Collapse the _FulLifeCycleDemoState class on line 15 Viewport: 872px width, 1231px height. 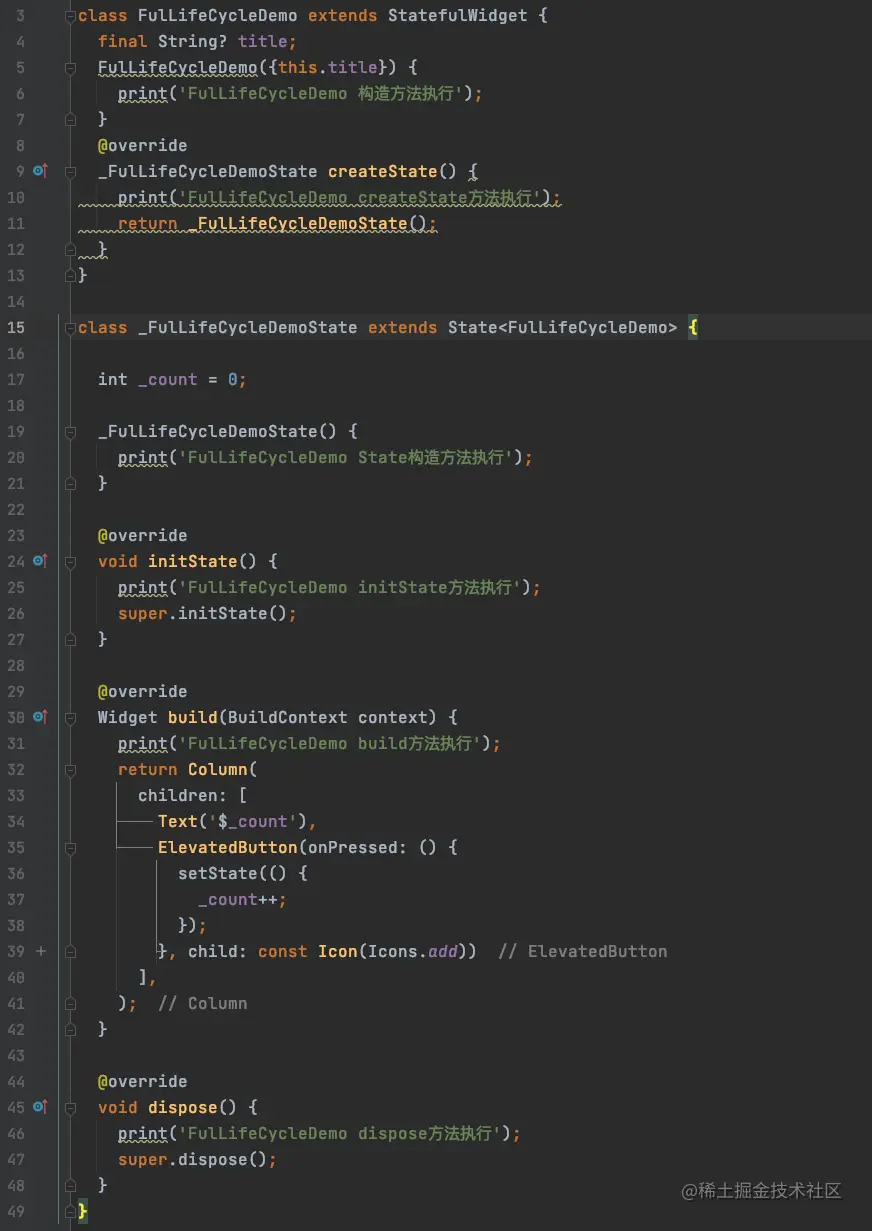(x=70, y=327)
